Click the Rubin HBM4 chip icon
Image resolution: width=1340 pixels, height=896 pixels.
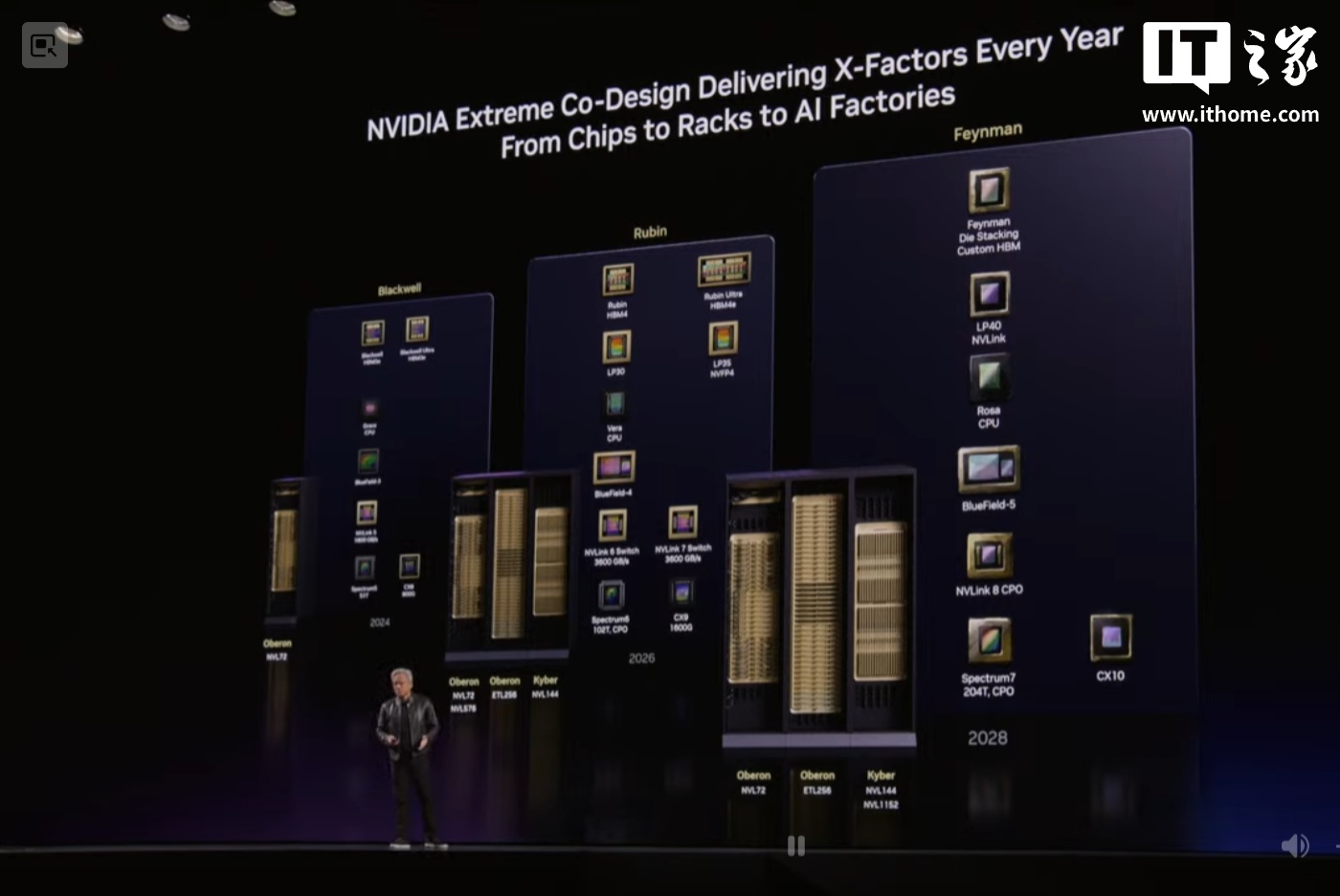click(617, 280)
